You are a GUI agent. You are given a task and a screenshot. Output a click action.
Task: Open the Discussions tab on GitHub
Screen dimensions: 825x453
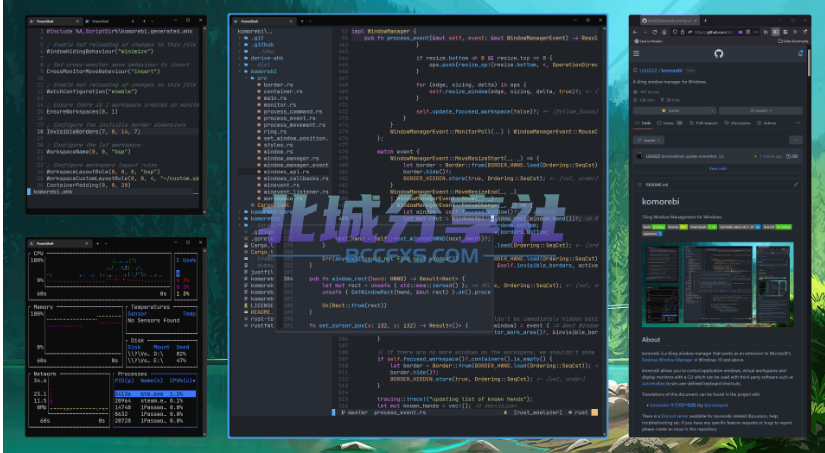pyautogui.click(x=737, y=123)
